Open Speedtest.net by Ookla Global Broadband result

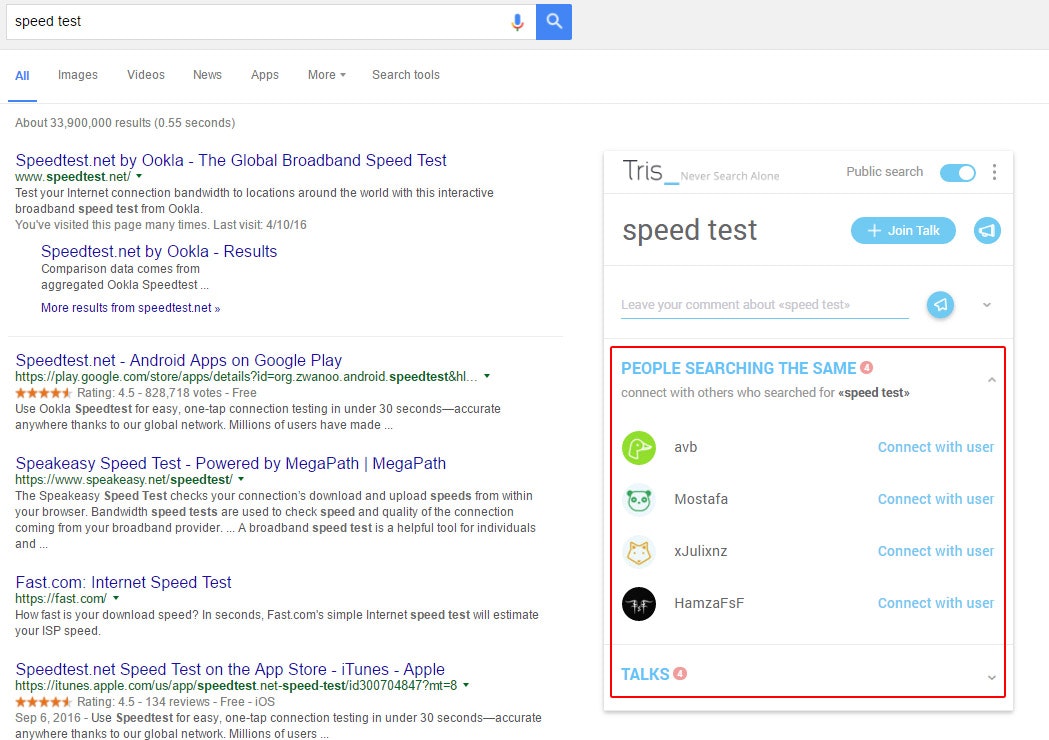pyautogui.click(x=231, y=161)
